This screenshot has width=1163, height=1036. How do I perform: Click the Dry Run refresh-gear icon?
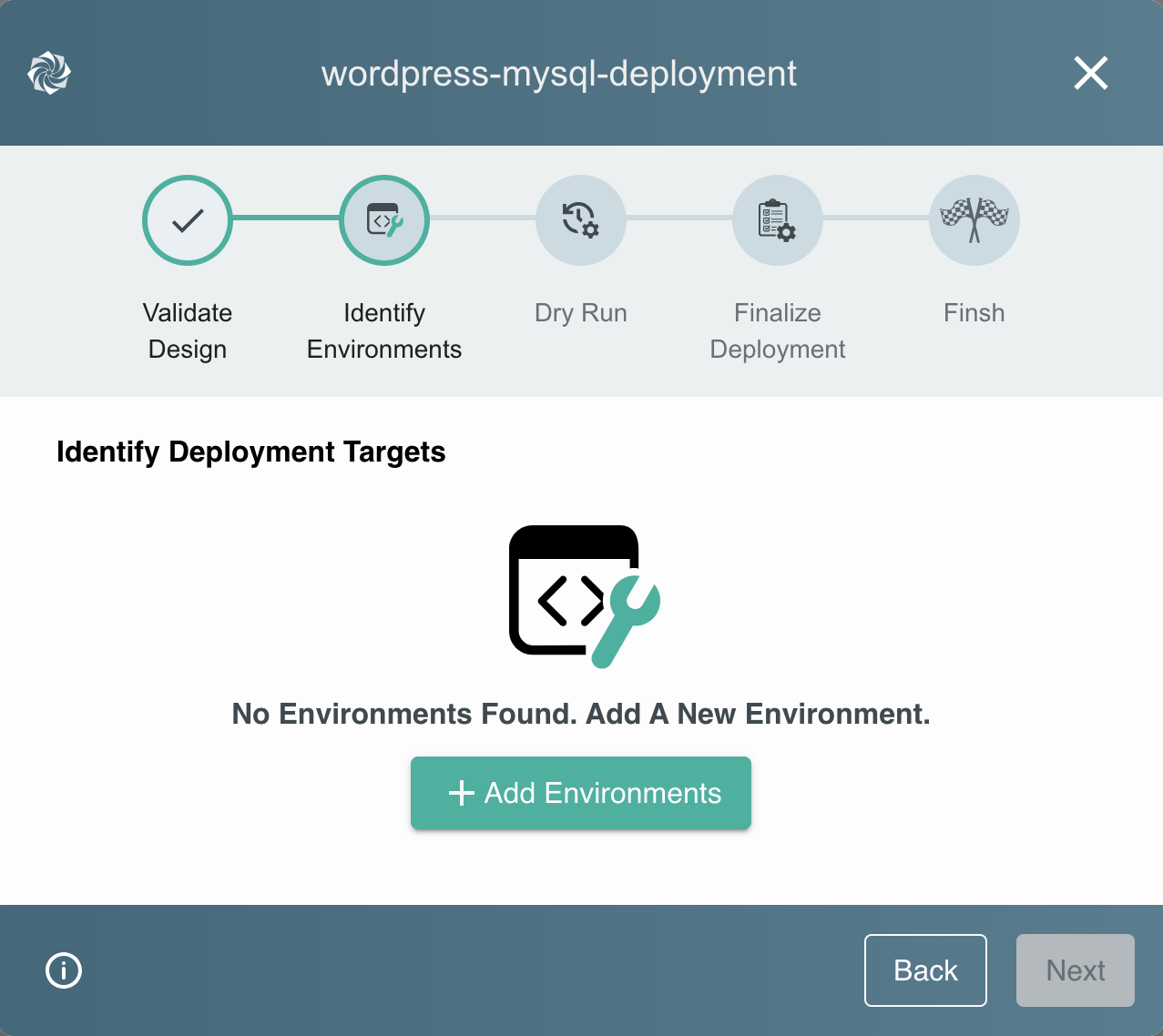click(580, 220)
